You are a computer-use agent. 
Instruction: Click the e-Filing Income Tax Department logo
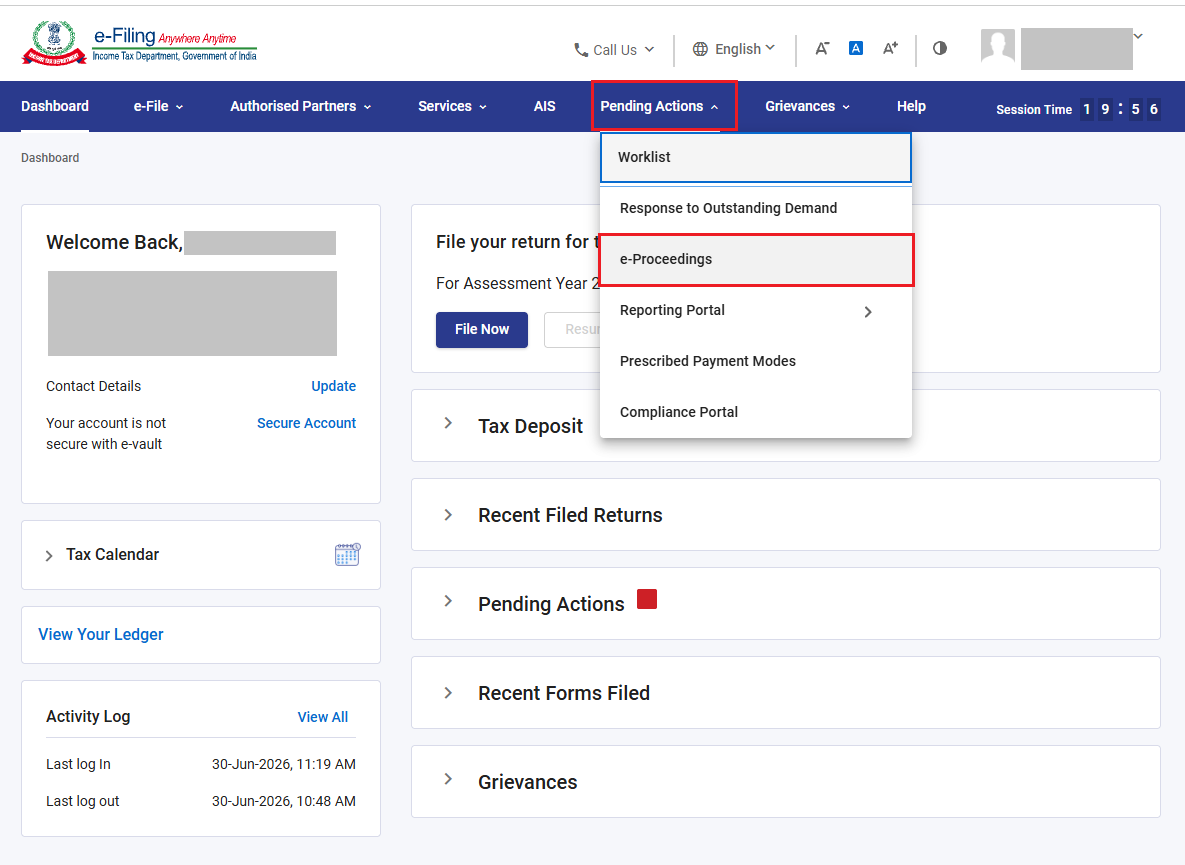pos(139,44)
